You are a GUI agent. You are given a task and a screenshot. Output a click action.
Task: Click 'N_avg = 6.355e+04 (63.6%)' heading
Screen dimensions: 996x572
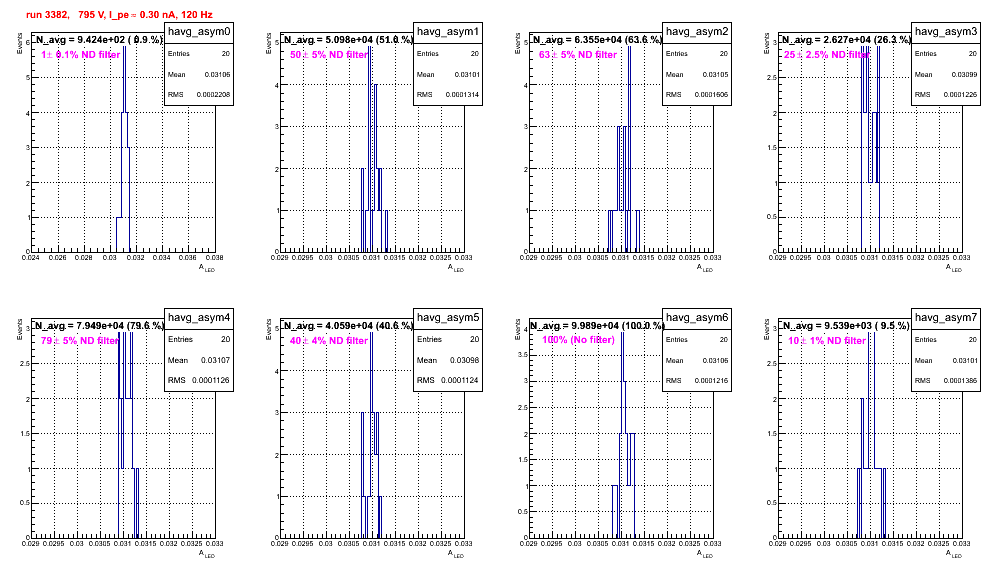click(597, 39)
